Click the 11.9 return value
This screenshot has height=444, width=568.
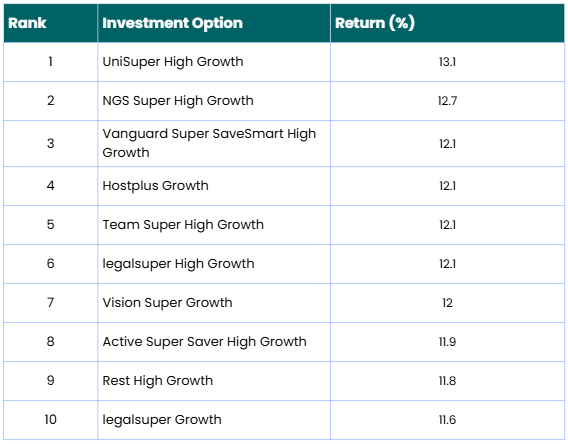(447, 342)
